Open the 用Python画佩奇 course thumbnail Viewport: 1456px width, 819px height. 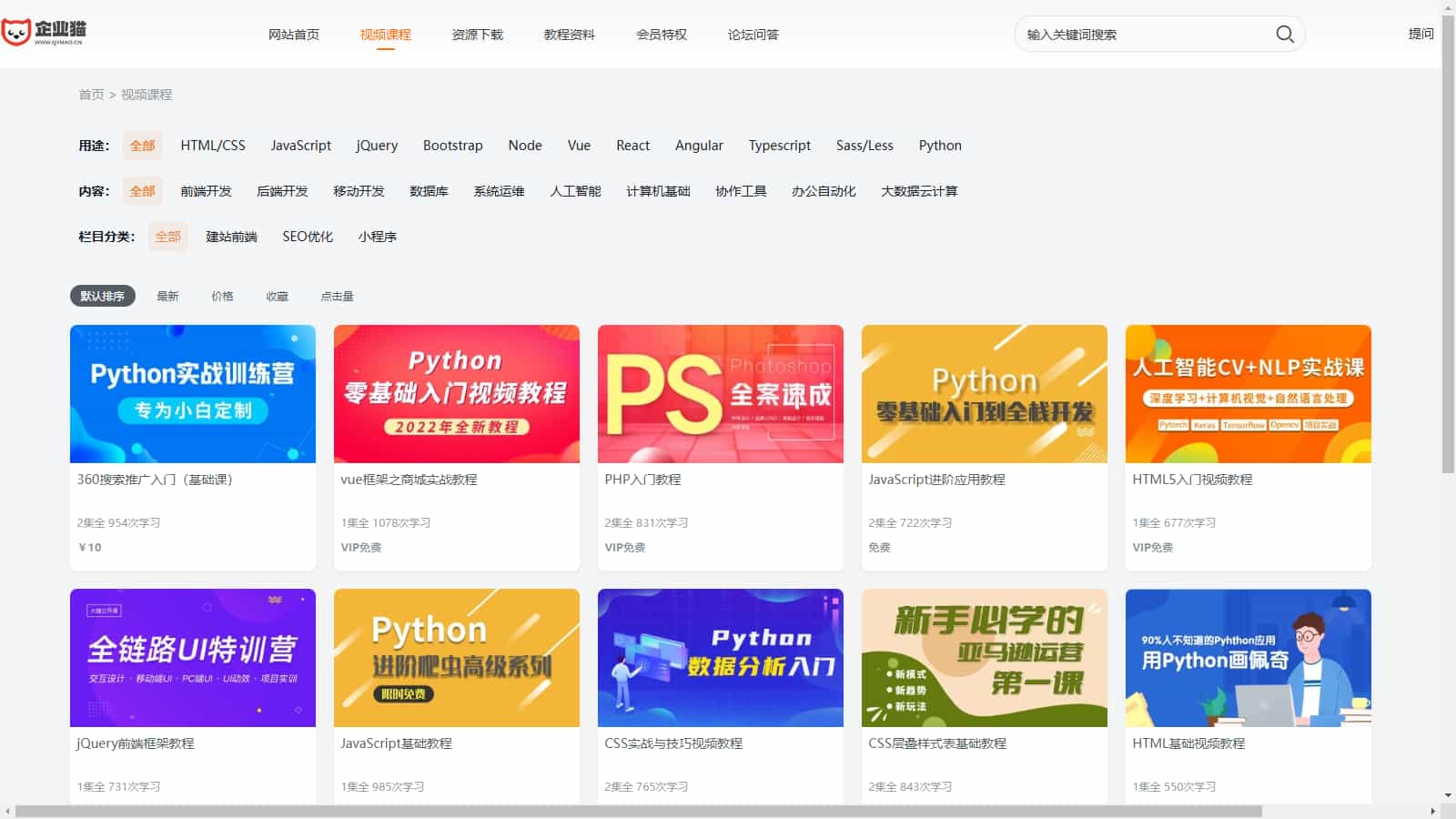pyautogui.click(x=1248, y=658)
